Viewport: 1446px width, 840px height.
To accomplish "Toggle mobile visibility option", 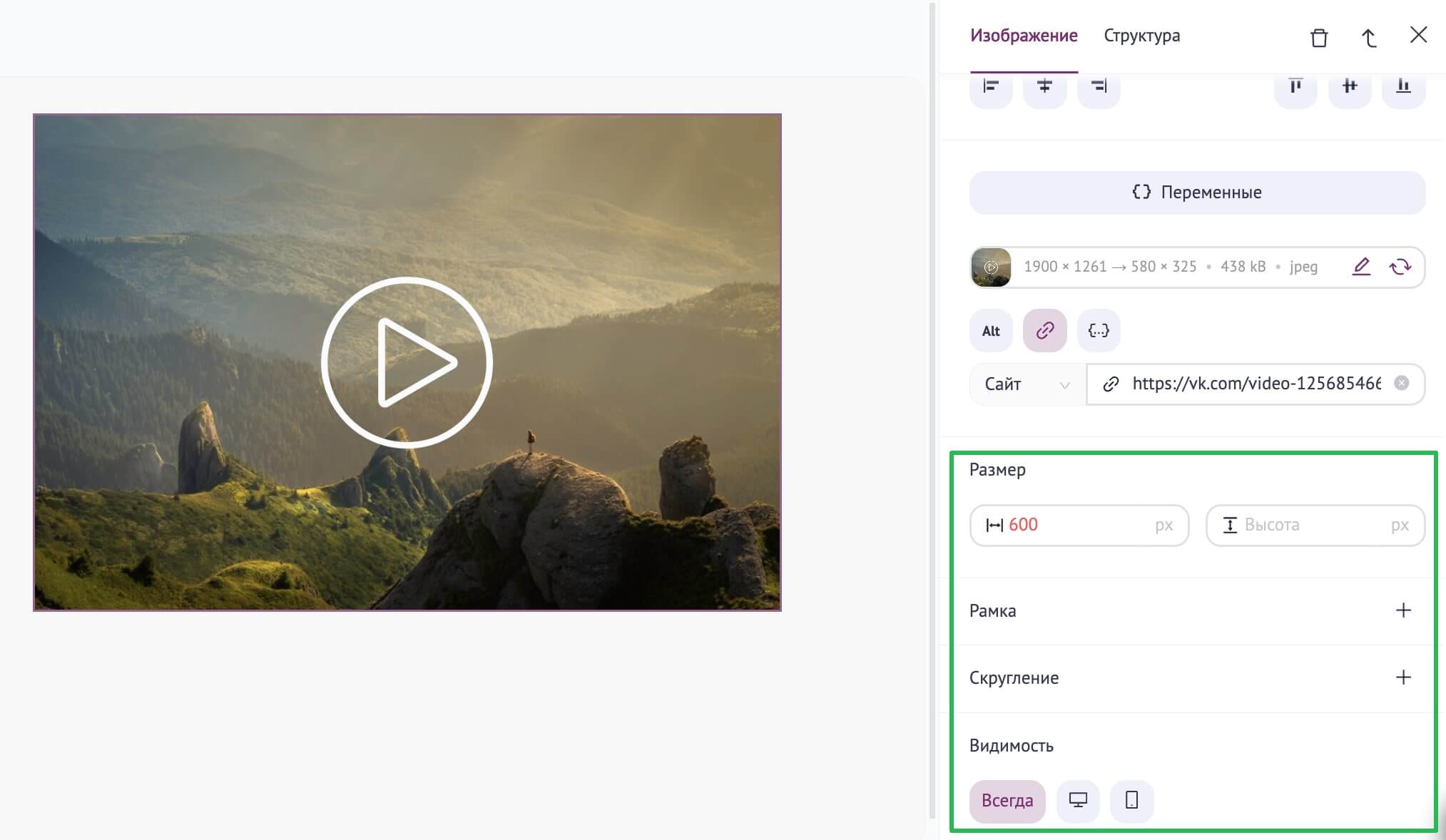I will click(1131, 799).
